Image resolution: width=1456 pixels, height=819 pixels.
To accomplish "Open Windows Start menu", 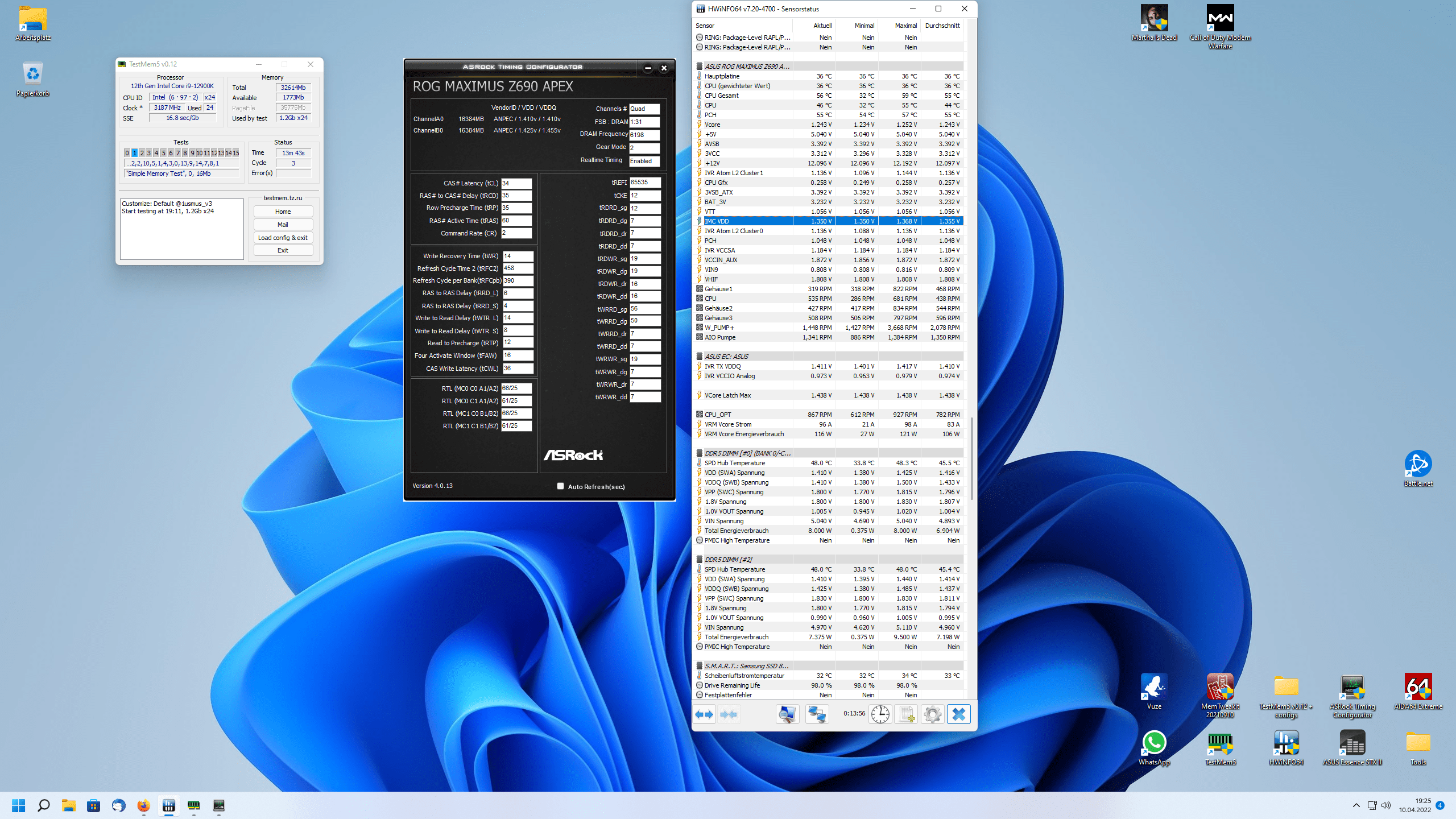I will coord(18,805).
